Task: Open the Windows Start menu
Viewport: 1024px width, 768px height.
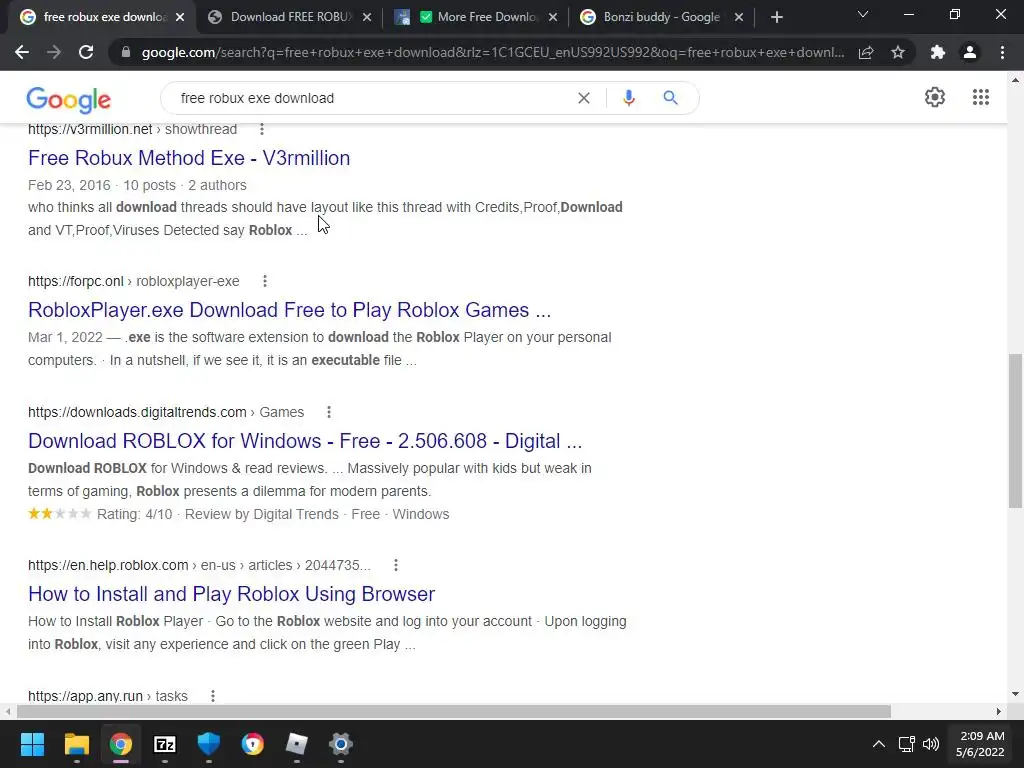Action: (x=32, y=744)
